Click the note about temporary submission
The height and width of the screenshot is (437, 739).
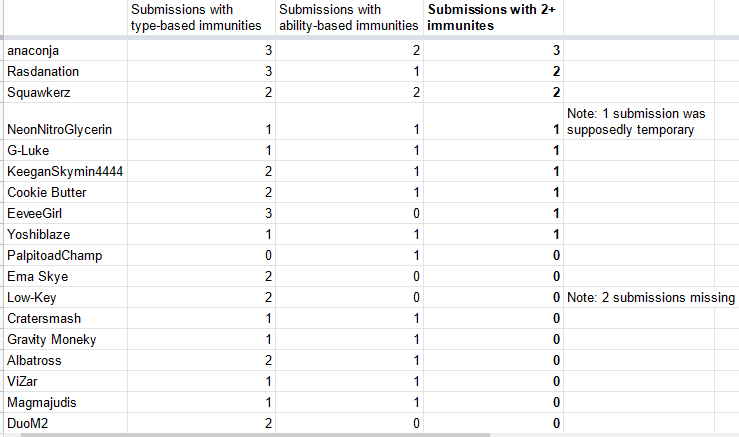point(650,121)
